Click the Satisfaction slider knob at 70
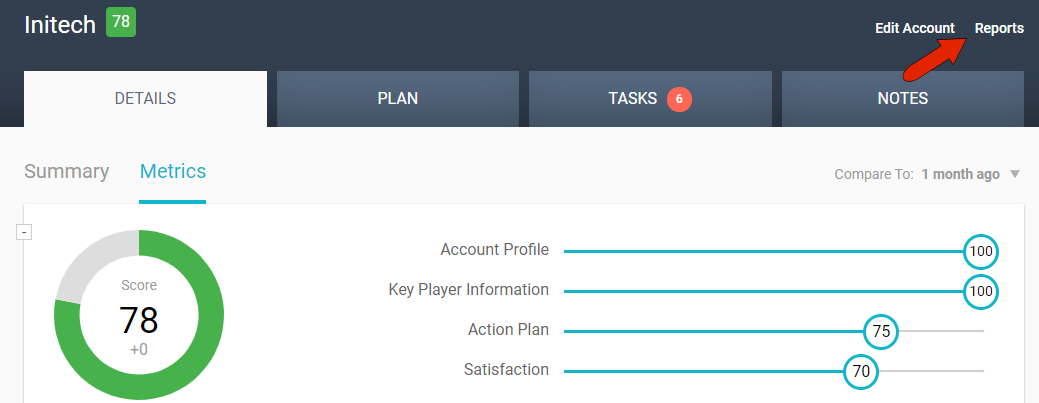 pyautogui.click(x=861, y=371)
